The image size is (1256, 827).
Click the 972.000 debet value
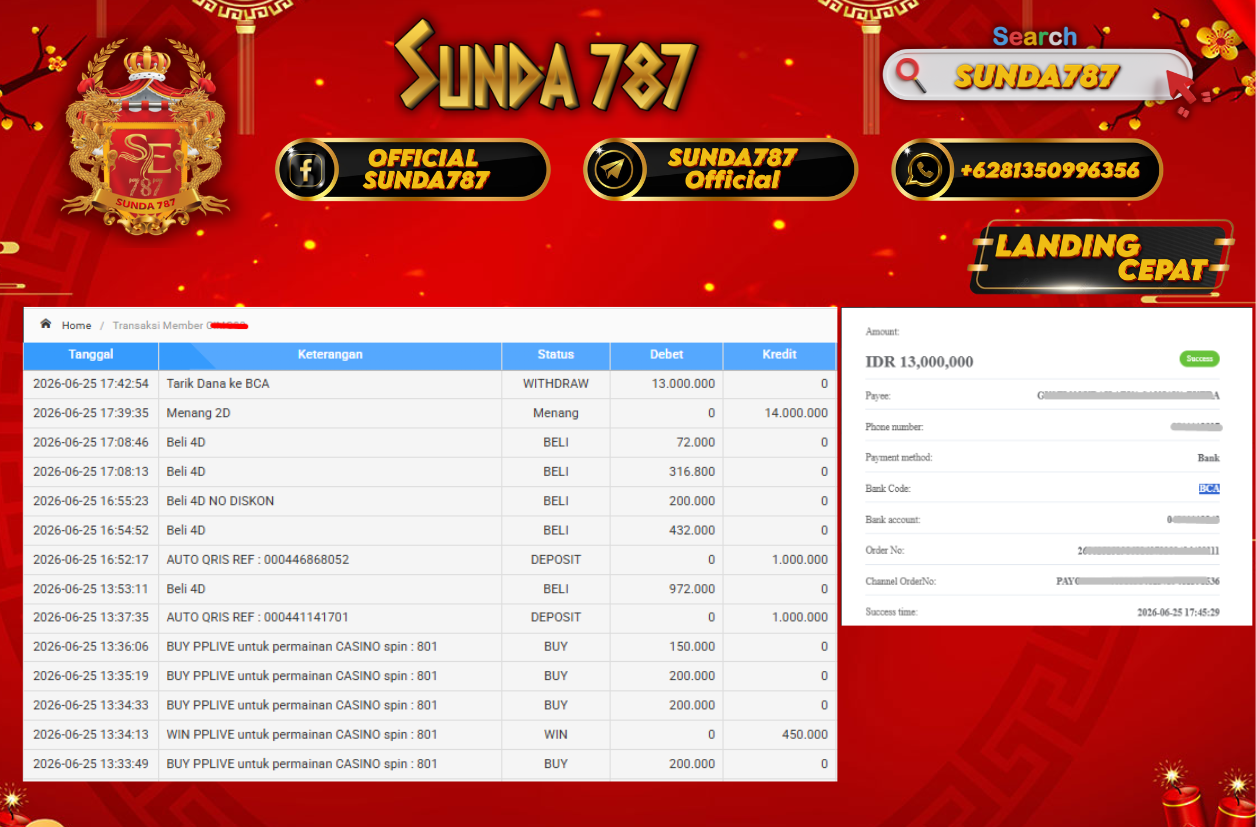(x=692, y=589)
